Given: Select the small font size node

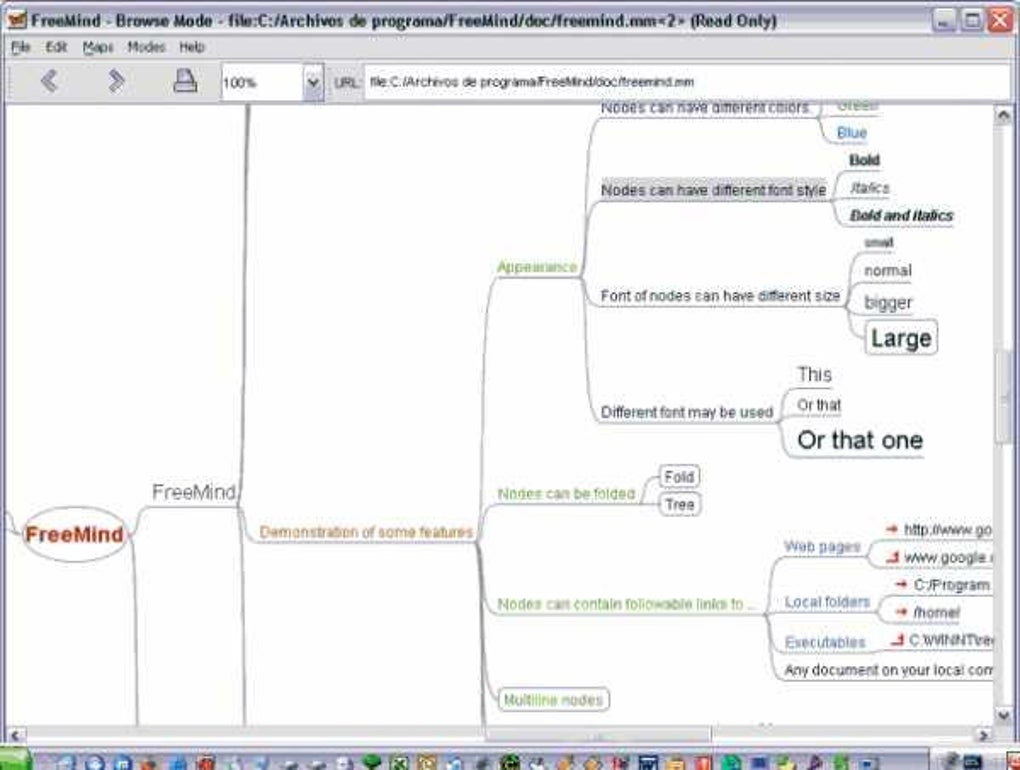Looking at the screenshot, I should click(879, 243).
